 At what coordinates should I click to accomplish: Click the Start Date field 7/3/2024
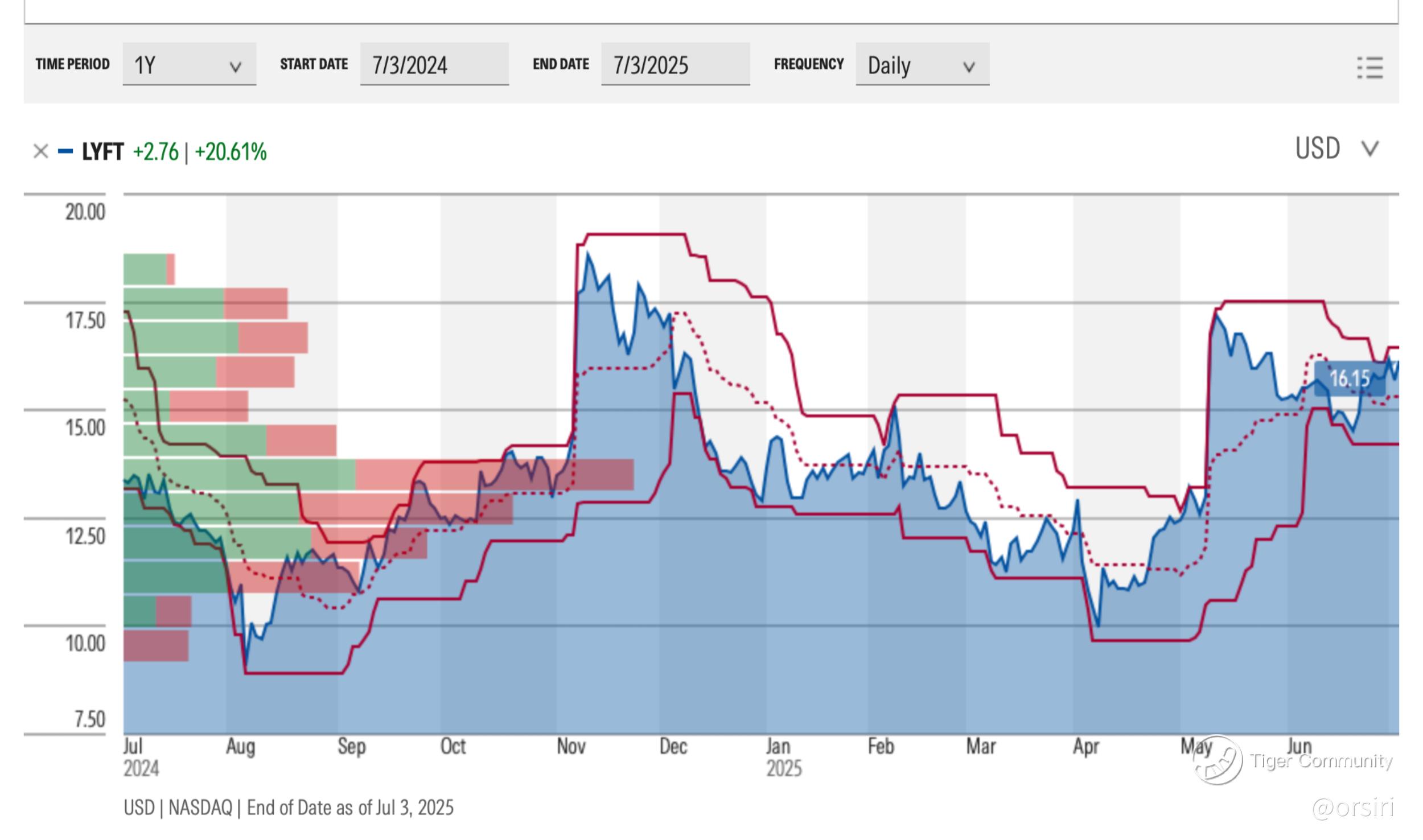click(434, 65)
